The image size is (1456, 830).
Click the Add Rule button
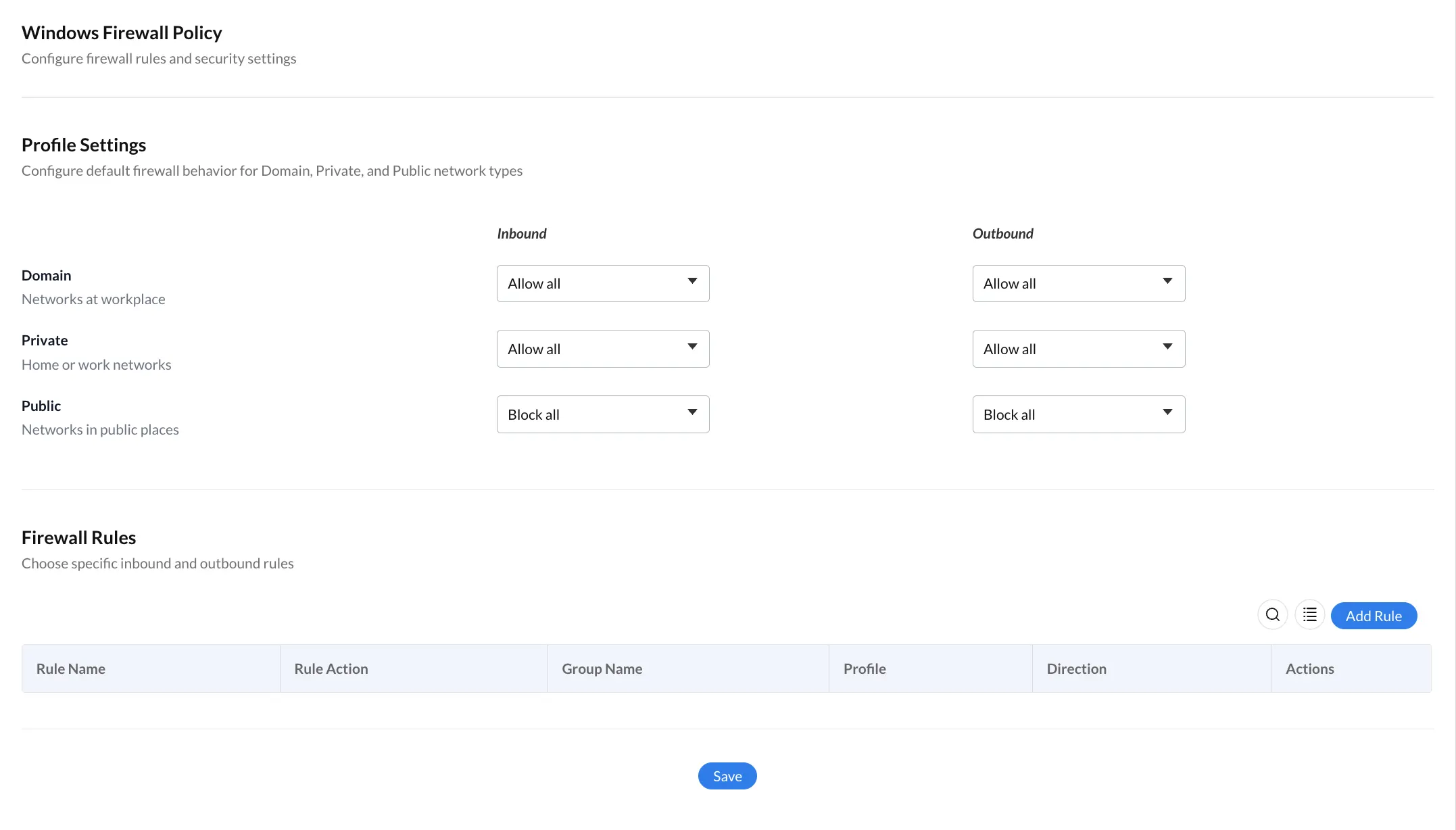1374,616
